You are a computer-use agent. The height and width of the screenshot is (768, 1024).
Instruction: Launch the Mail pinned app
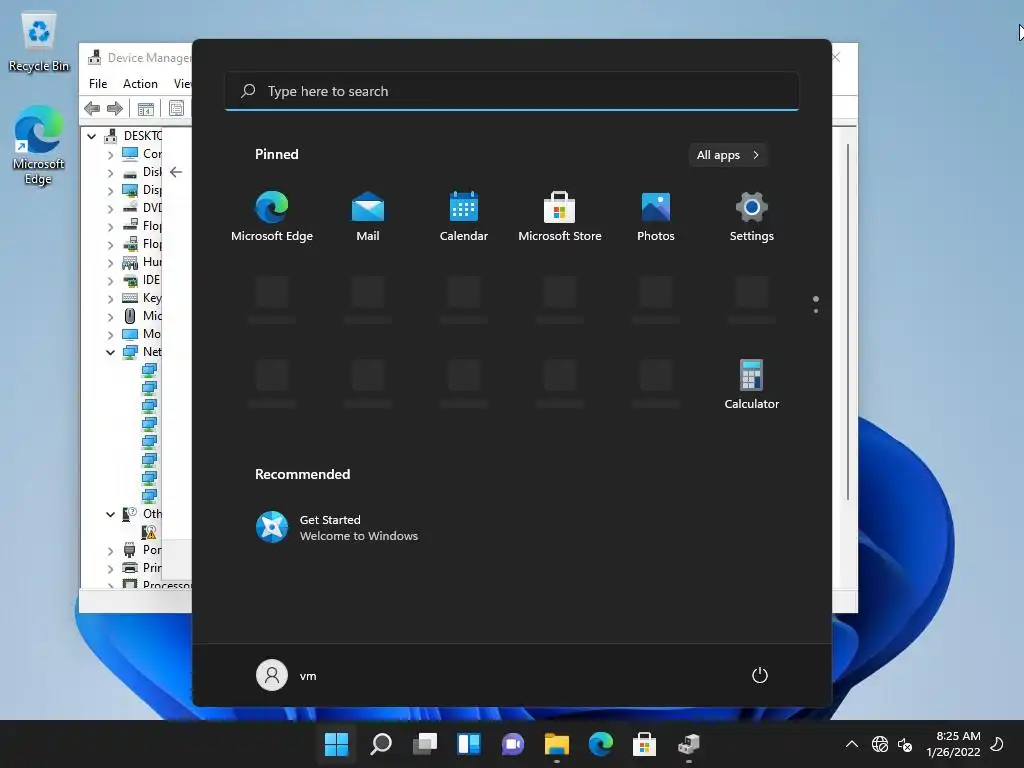[x=368, y=216]
